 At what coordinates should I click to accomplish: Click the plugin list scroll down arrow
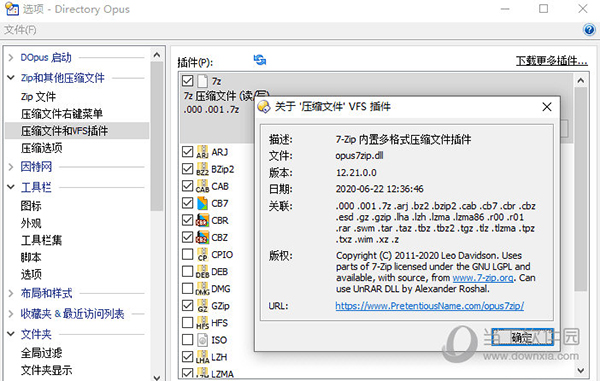point(580,370)
